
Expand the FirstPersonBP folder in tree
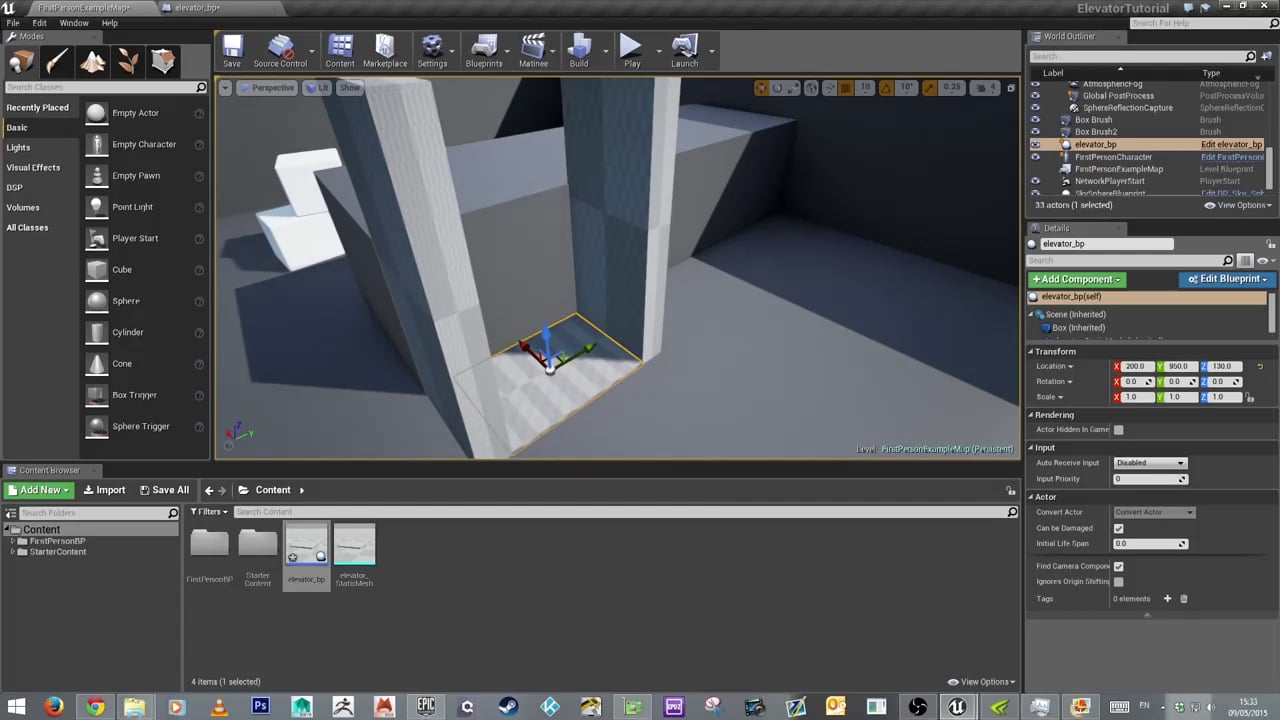(13, 541)
